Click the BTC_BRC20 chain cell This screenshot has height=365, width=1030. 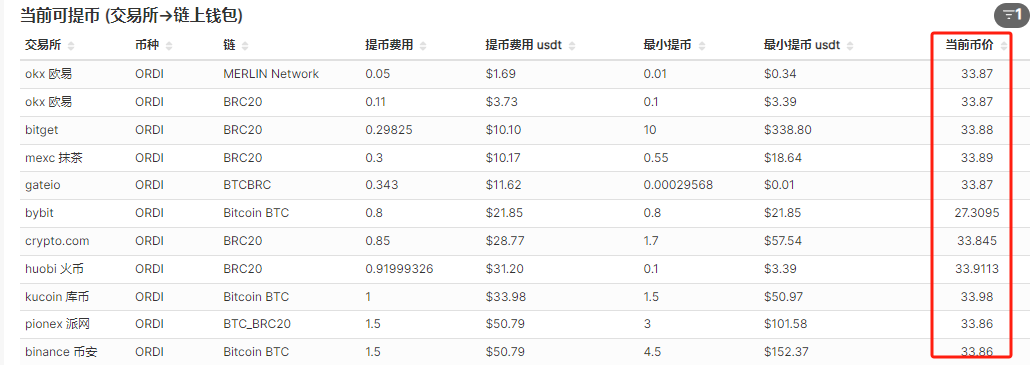pyautogui.click(x=257, y=324)
